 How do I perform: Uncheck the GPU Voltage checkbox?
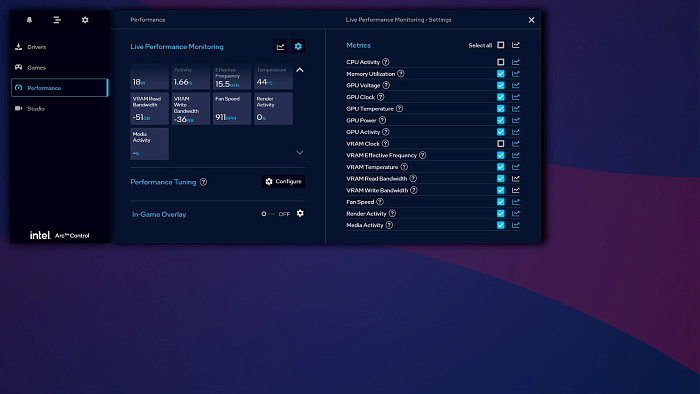[500, 85]
